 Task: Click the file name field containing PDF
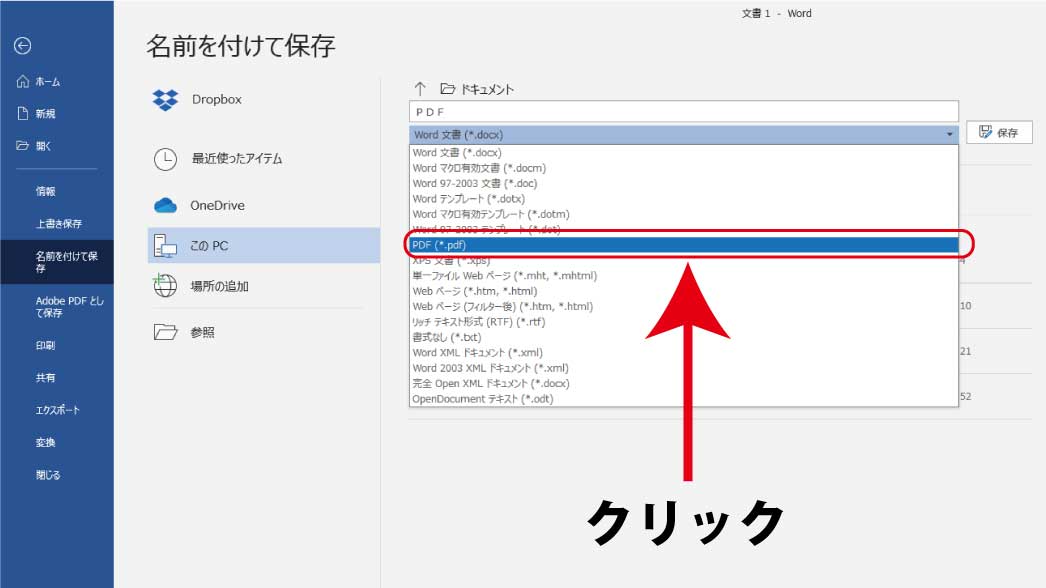pos(684,112)
